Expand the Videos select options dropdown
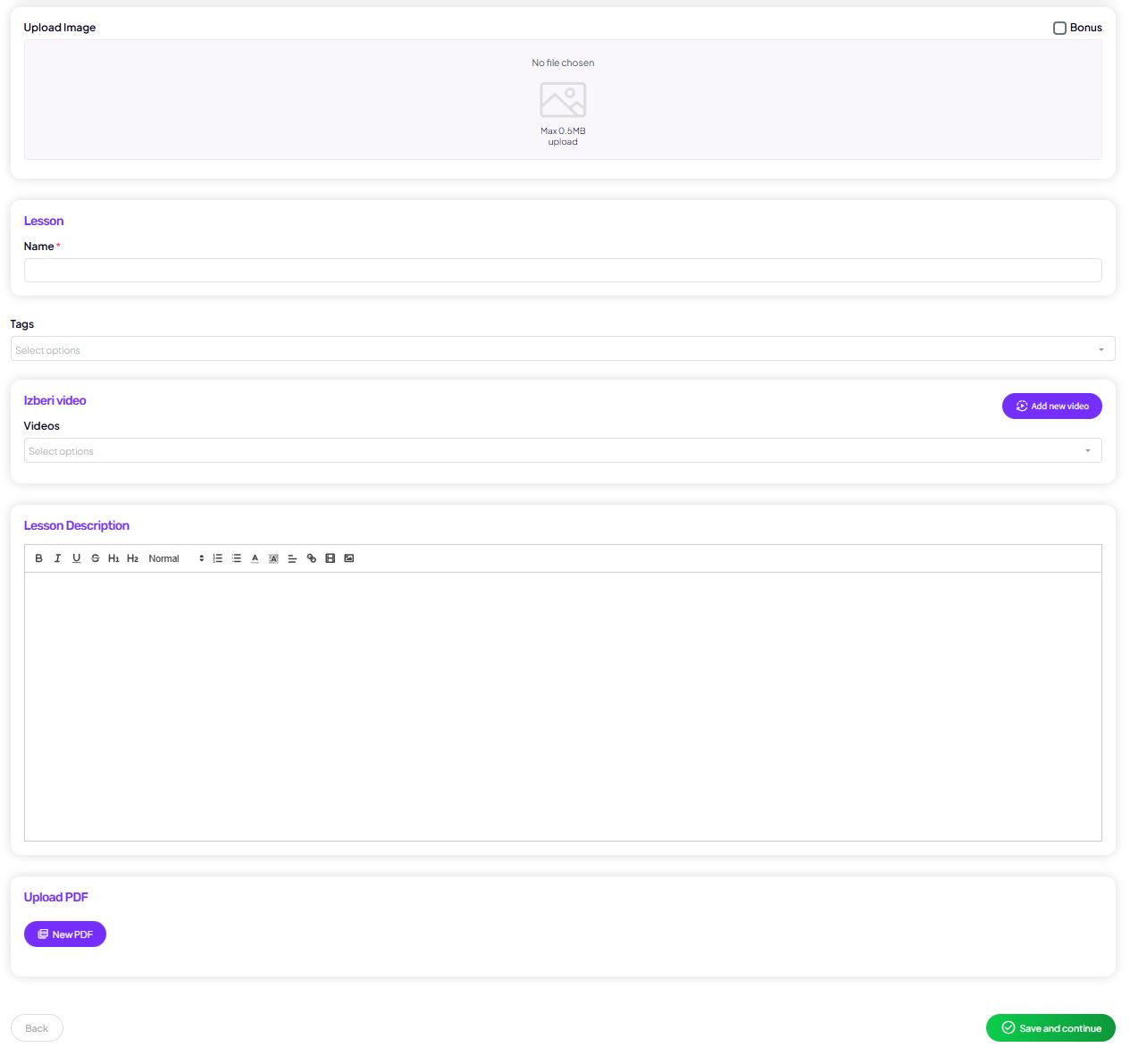 point(563,450)
